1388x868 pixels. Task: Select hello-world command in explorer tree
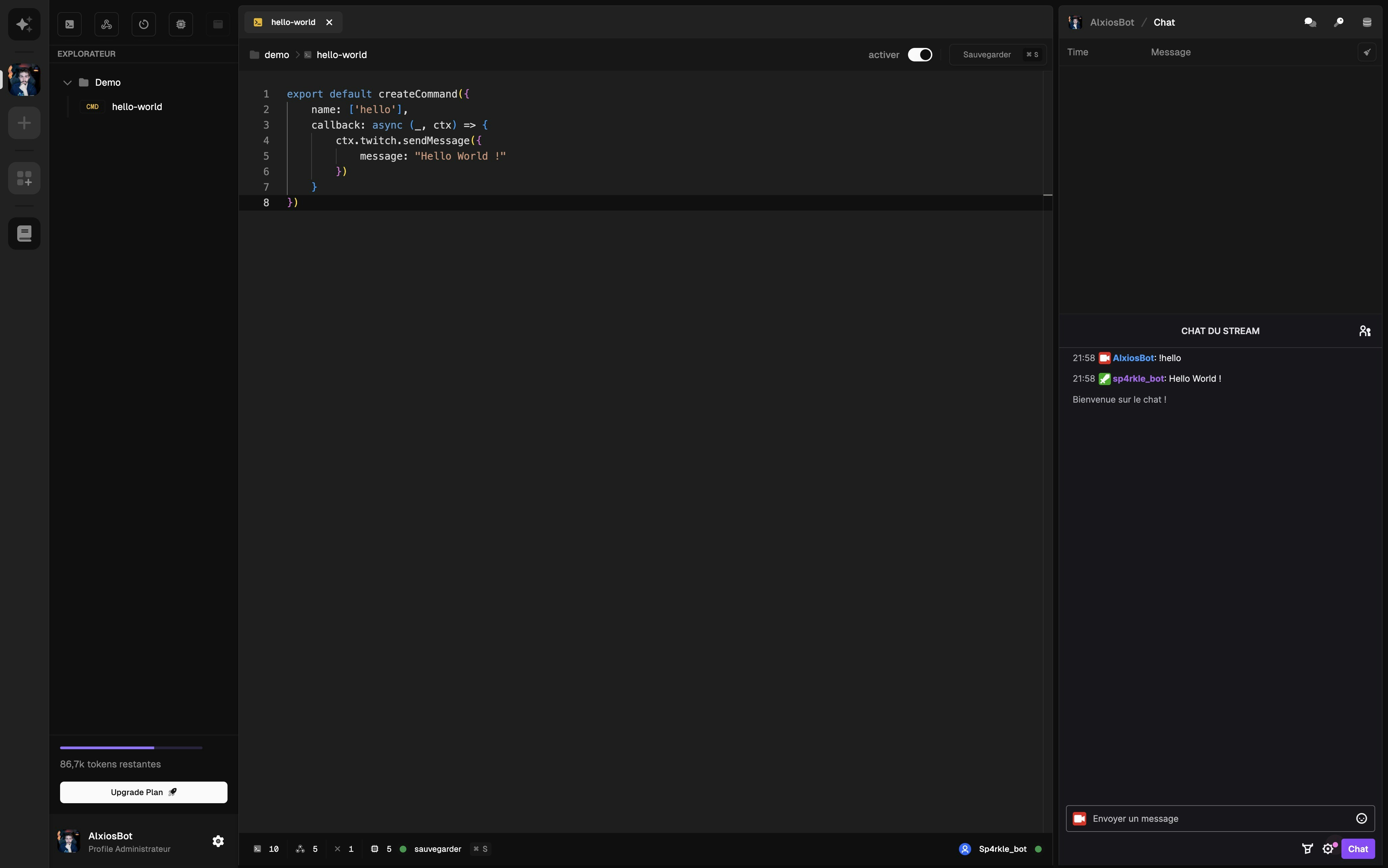tap(137, 107)
